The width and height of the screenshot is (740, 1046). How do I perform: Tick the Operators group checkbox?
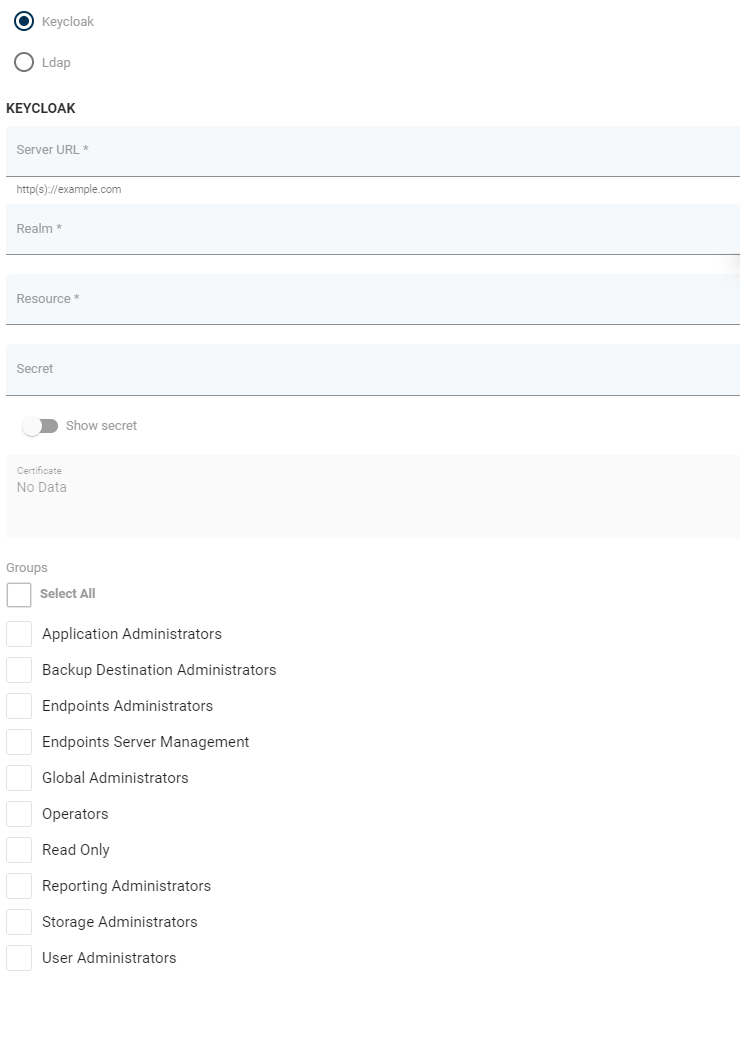pyautogui.click(x=19, y=814)
